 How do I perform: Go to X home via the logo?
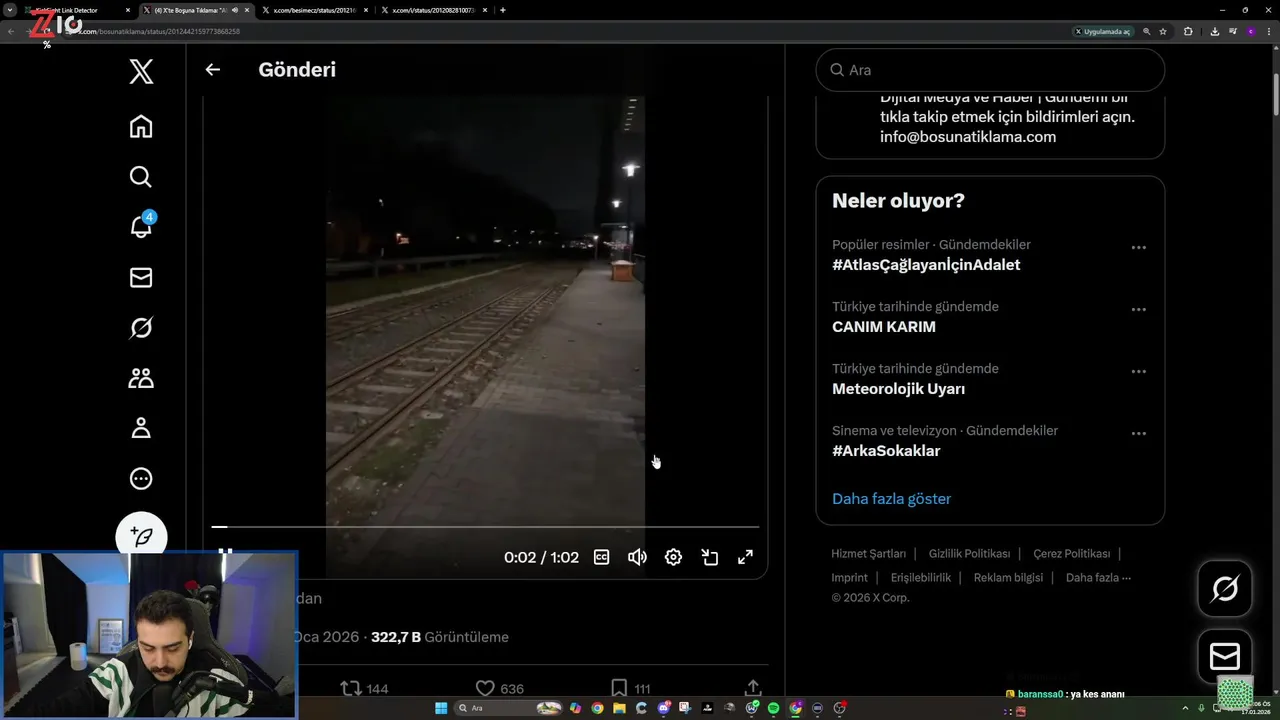click(141, 71)
